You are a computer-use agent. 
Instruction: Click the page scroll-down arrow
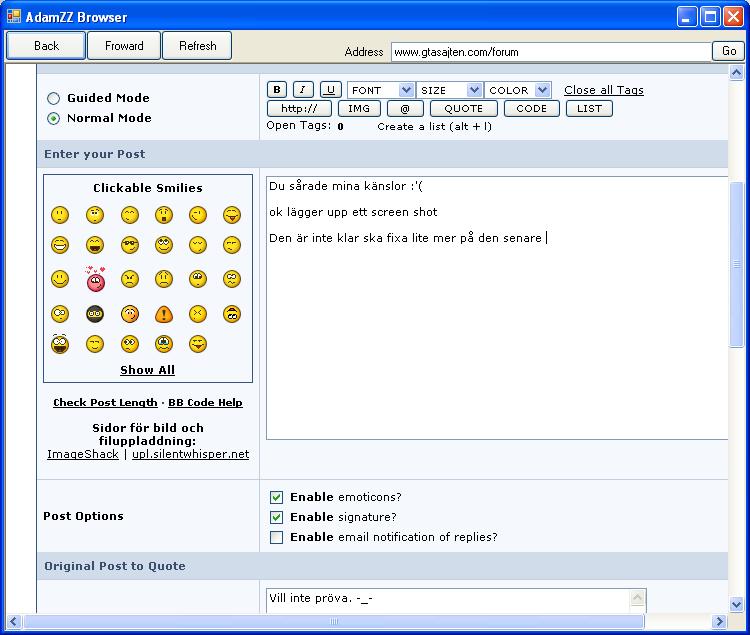(737, 605)
